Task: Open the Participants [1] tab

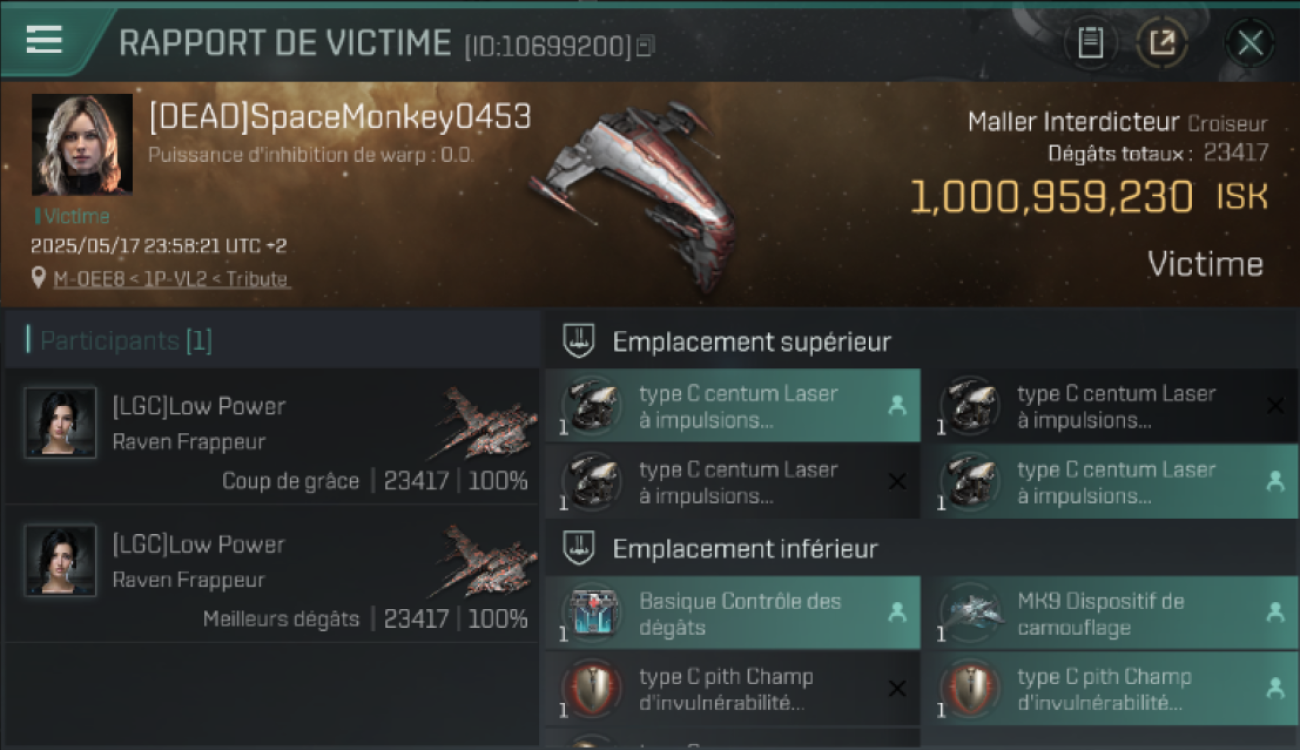Action: point(126,341)
